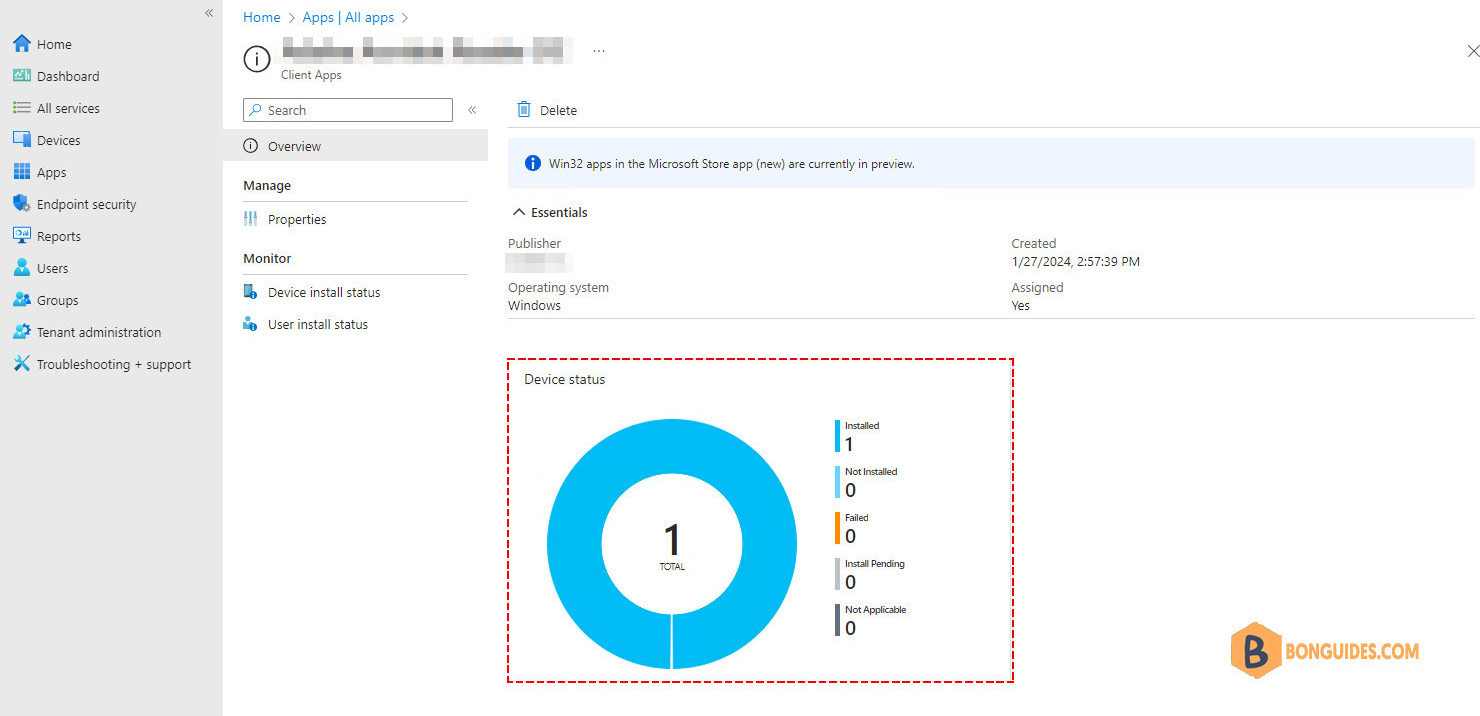The width and height of the screenshot is (1480, 716).
Task: Open the Dashboard chart icon
Action: pyautogui.click(x=22, y=76)
